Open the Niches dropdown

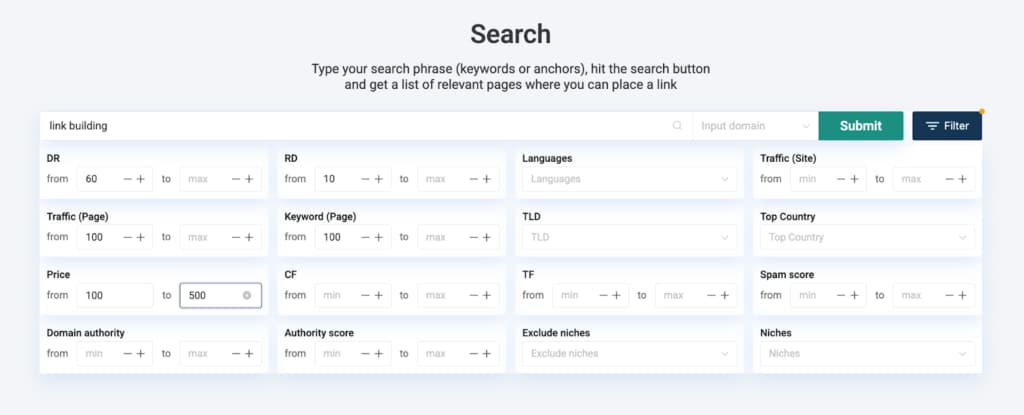[x=866, y=353]
